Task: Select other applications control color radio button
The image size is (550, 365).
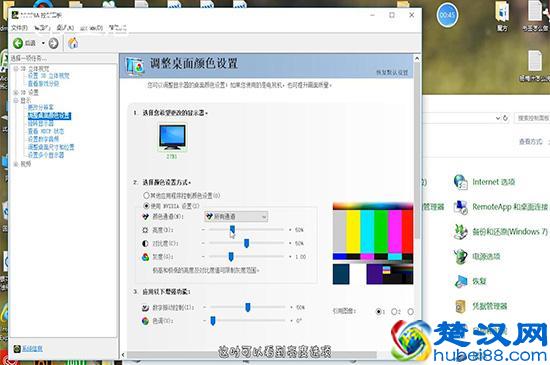Action: click(146, 195)
